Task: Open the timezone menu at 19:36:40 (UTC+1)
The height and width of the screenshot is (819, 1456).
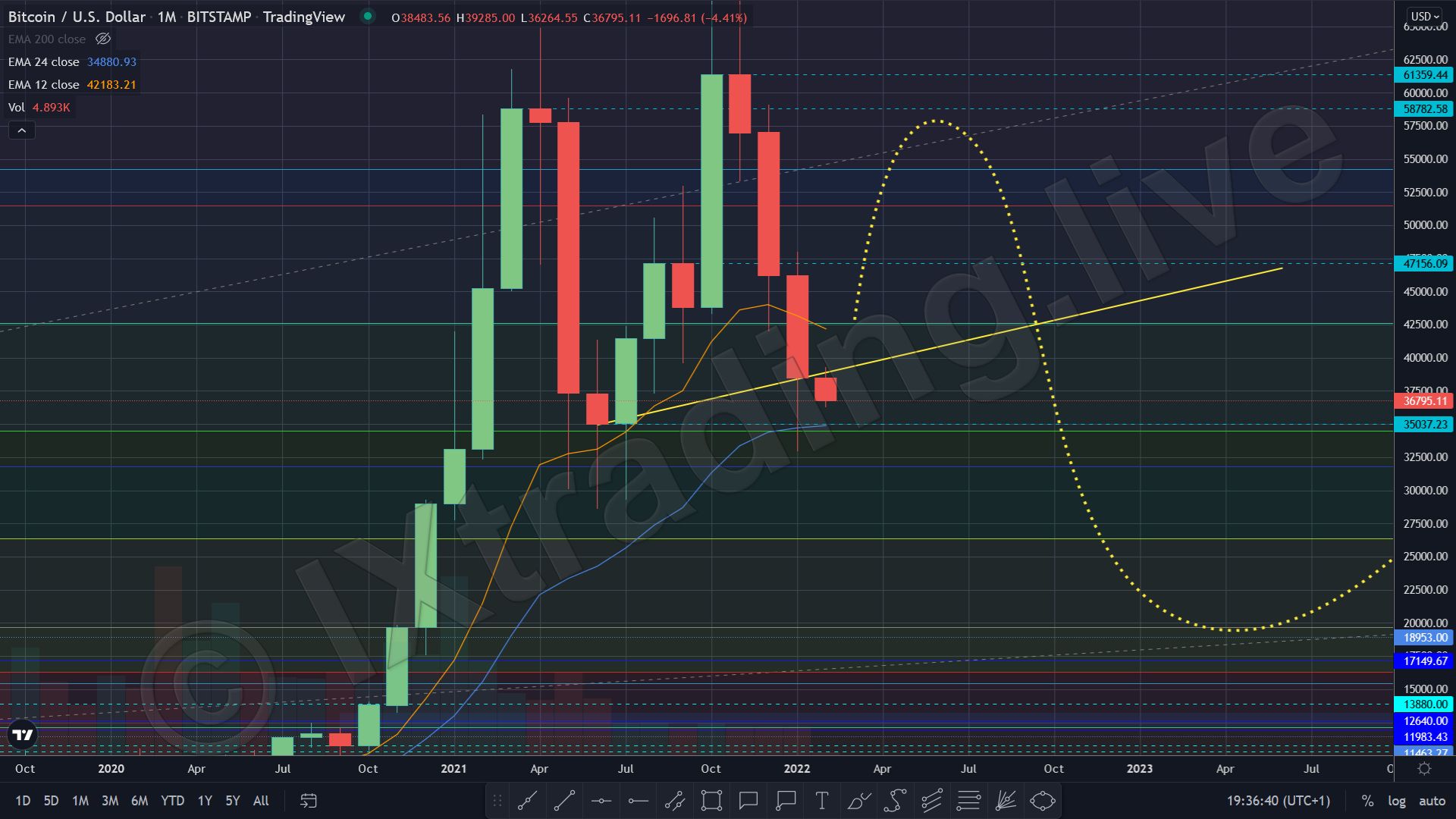Action: click(1278, 801)
